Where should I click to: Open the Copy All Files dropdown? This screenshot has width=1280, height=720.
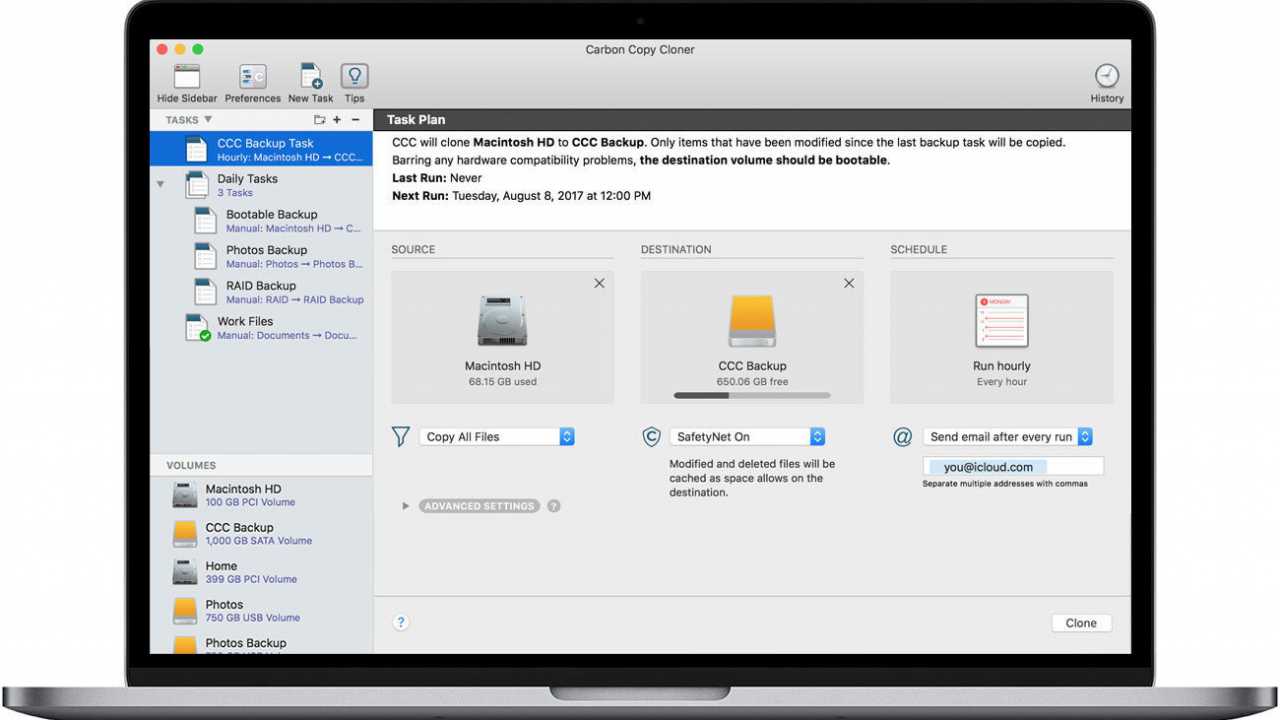[x=497, y=437]
